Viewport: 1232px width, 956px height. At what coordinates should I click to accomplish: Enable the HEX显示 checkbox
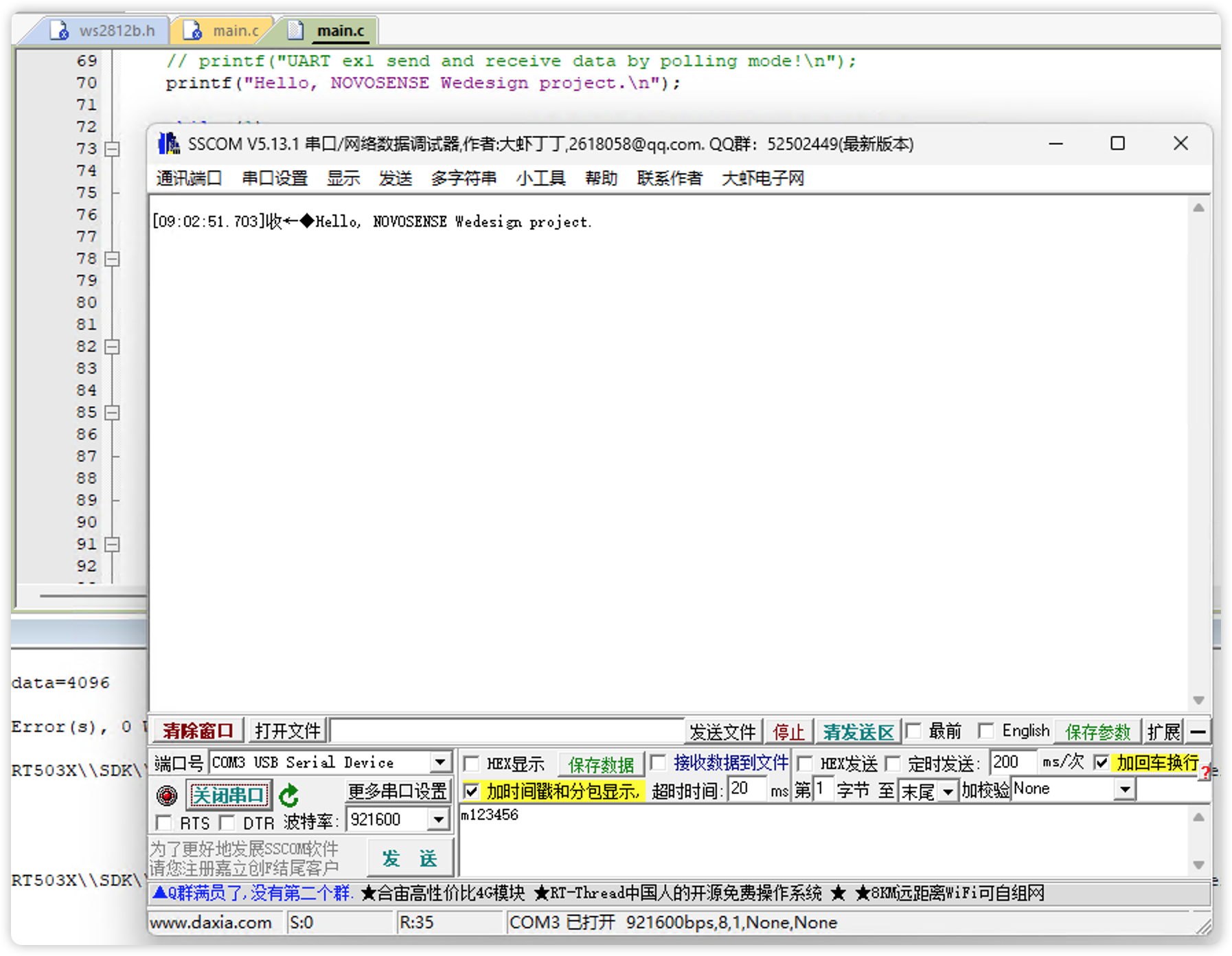(472, 764)
